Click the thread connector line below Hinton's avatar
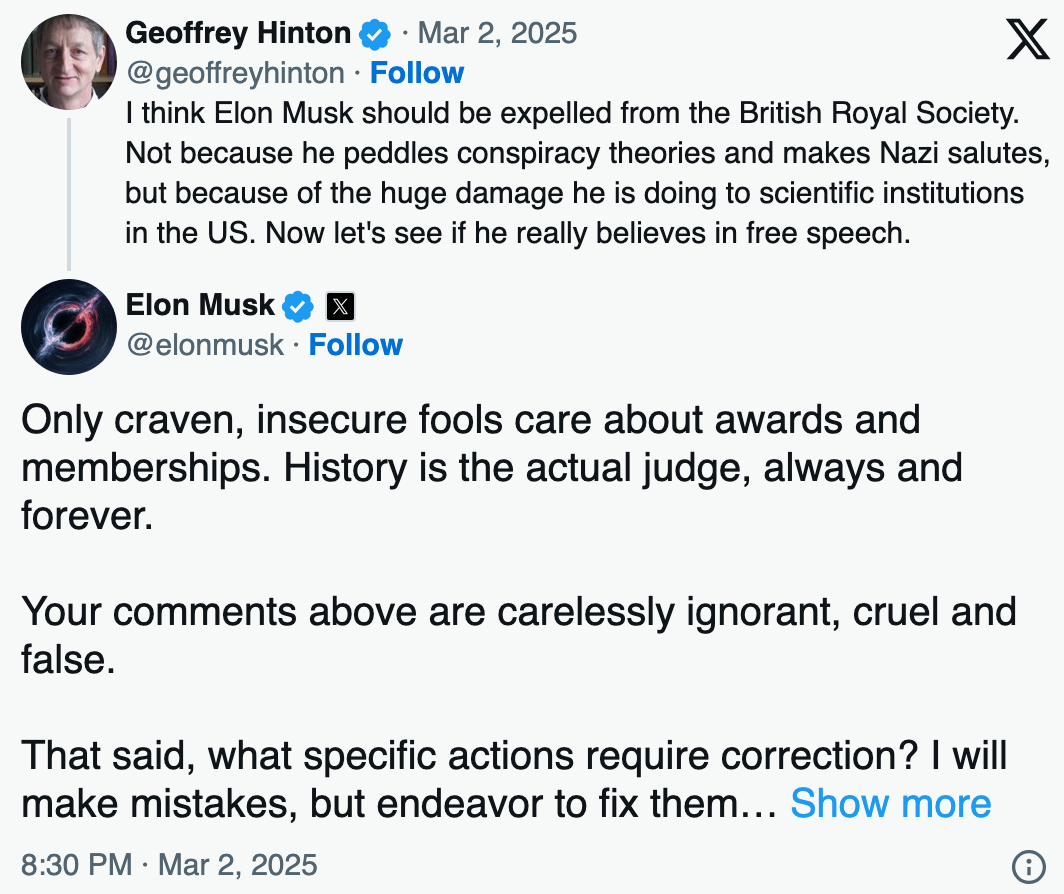The image size is (1064, 894). point(69,194)
